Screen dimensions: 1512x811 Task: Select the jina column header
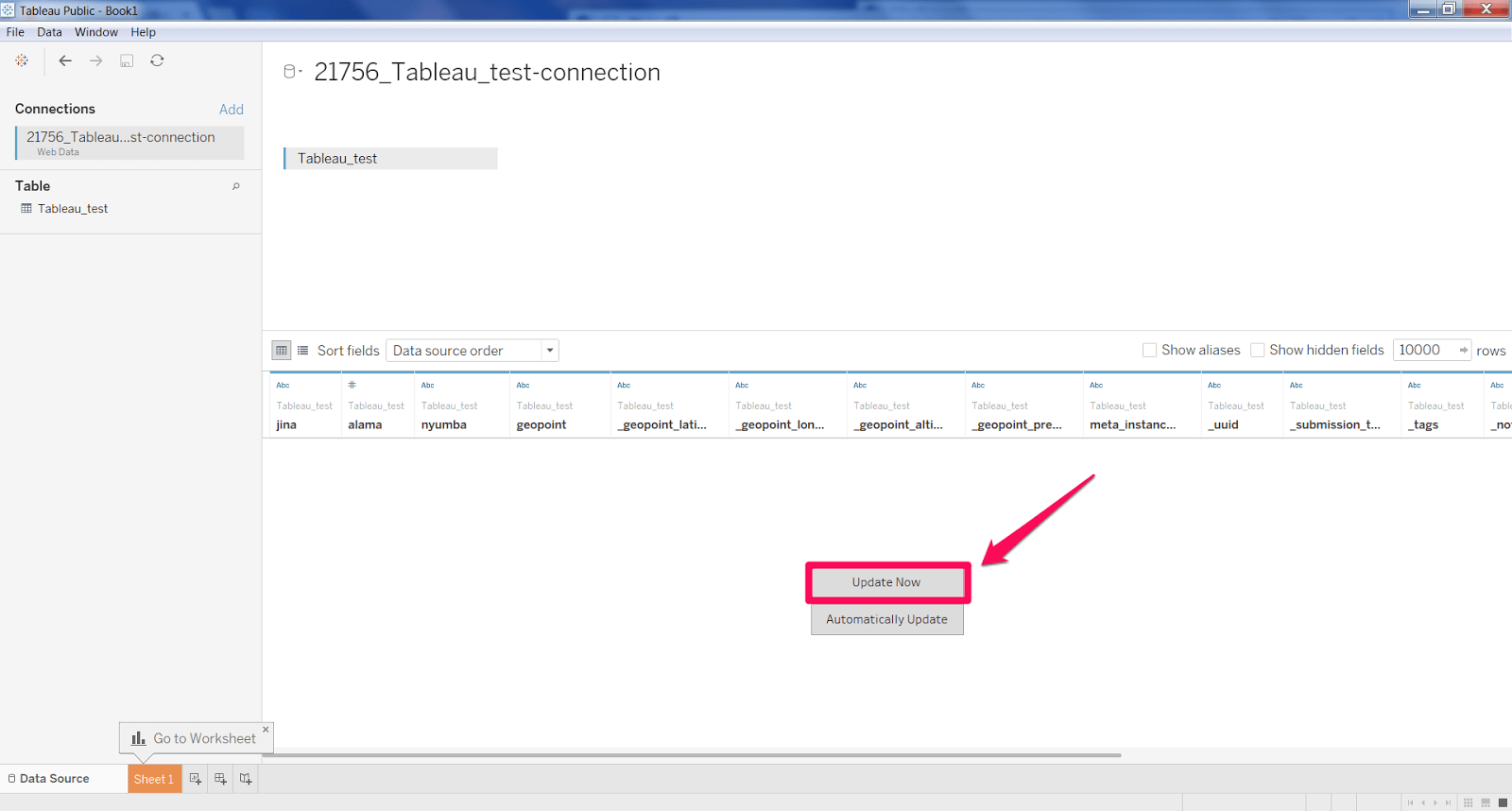pos(305,405)
